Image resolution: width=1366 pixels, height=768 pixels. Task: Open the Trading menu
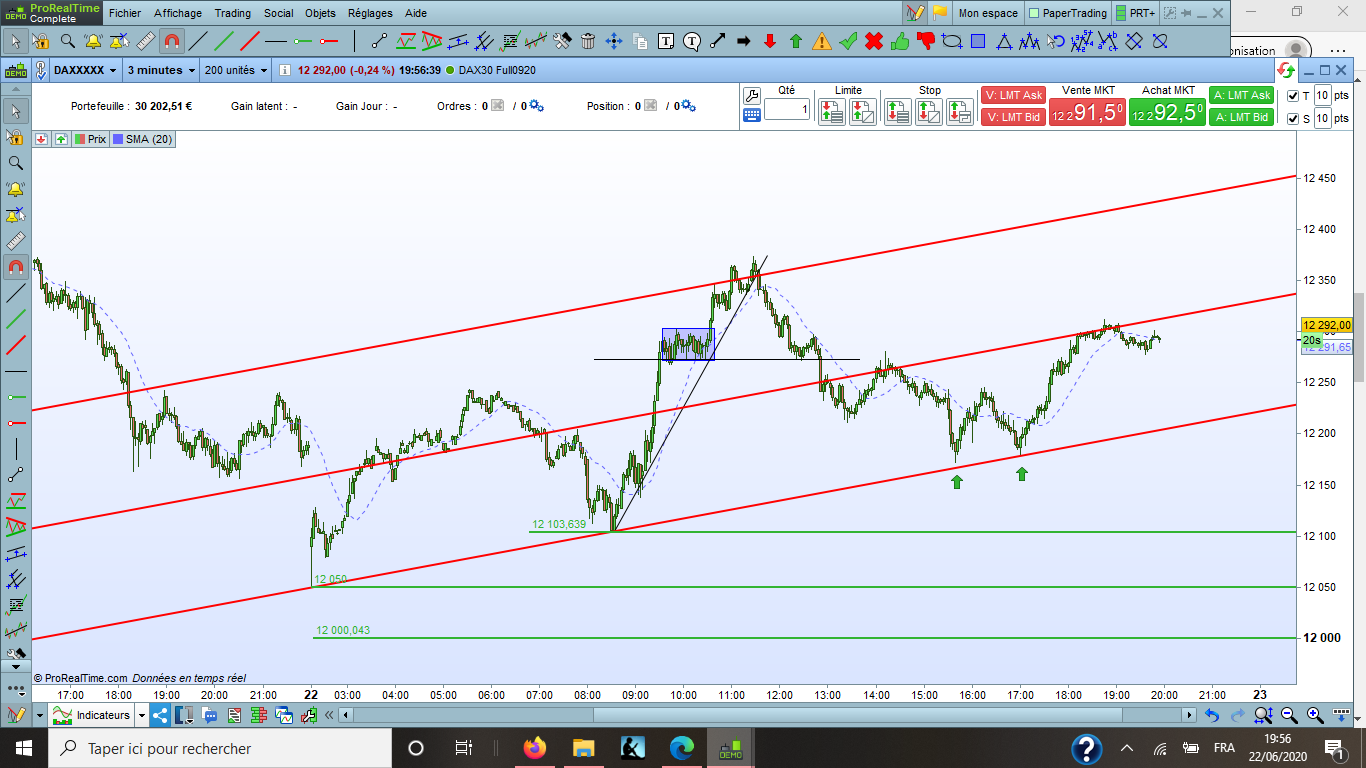[233, 13]
